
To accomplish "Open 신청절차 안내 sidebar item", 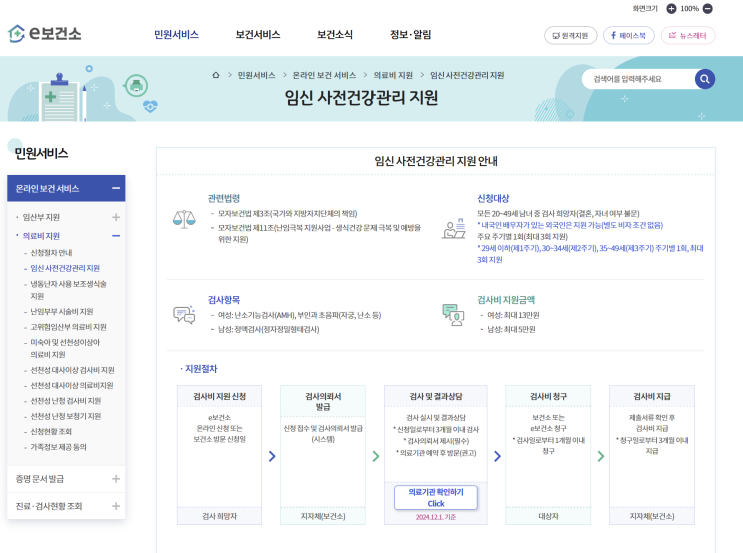I will [x=51, y=253].
